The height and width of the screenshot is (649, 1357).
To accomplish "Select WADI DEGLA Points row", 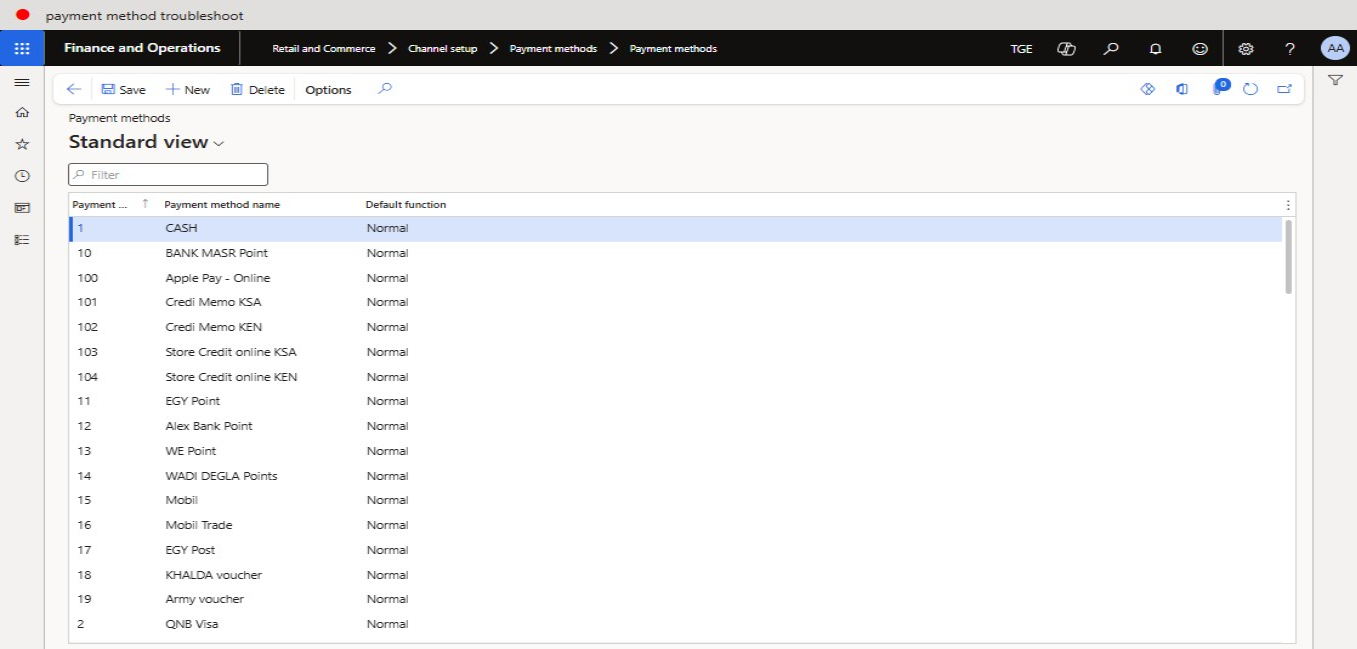I will pyautogui.click(x=675, y=476).
